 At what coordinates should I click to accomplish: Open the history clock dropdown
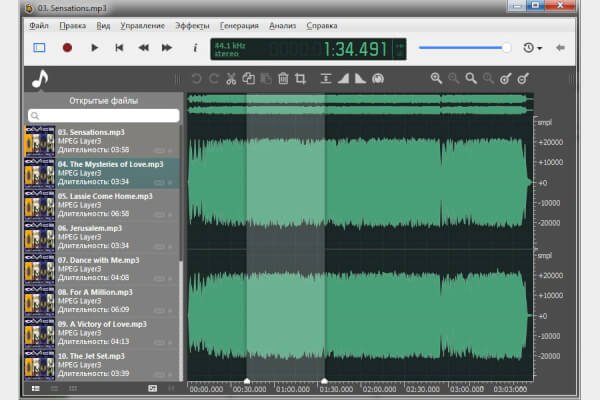click(532, 48)
